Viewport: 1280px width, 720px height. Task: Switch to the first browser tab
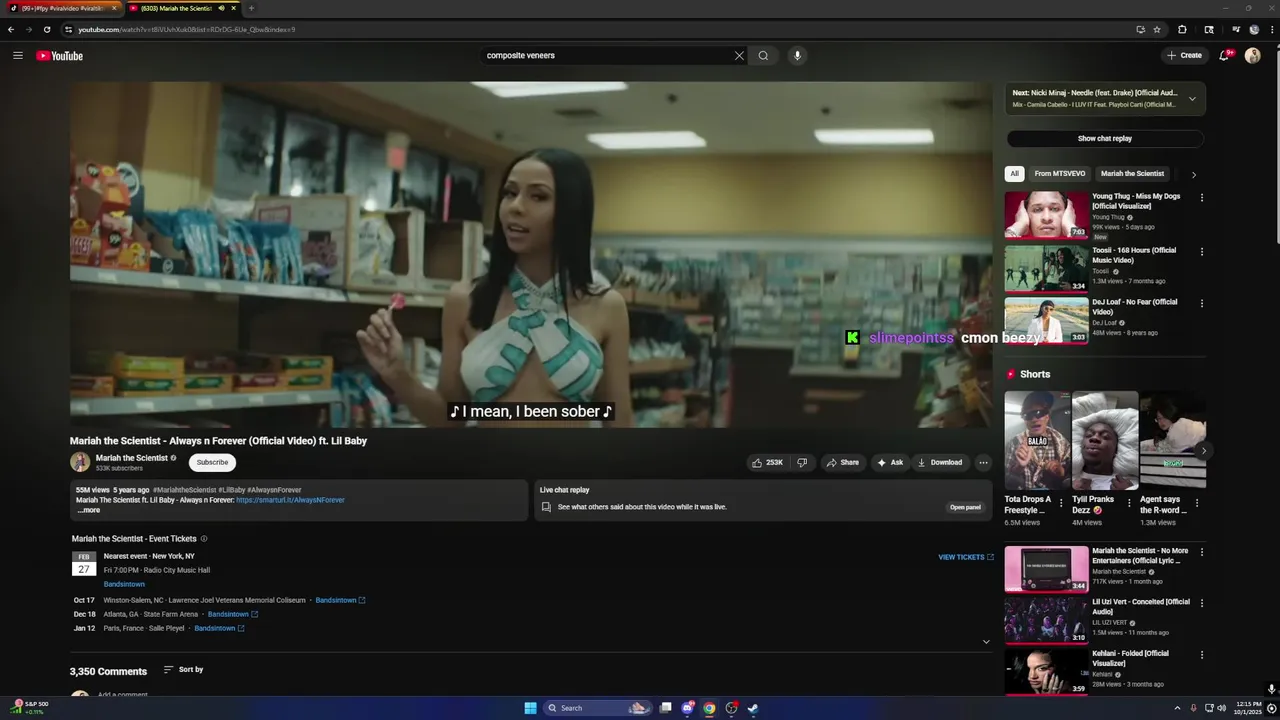62,8
